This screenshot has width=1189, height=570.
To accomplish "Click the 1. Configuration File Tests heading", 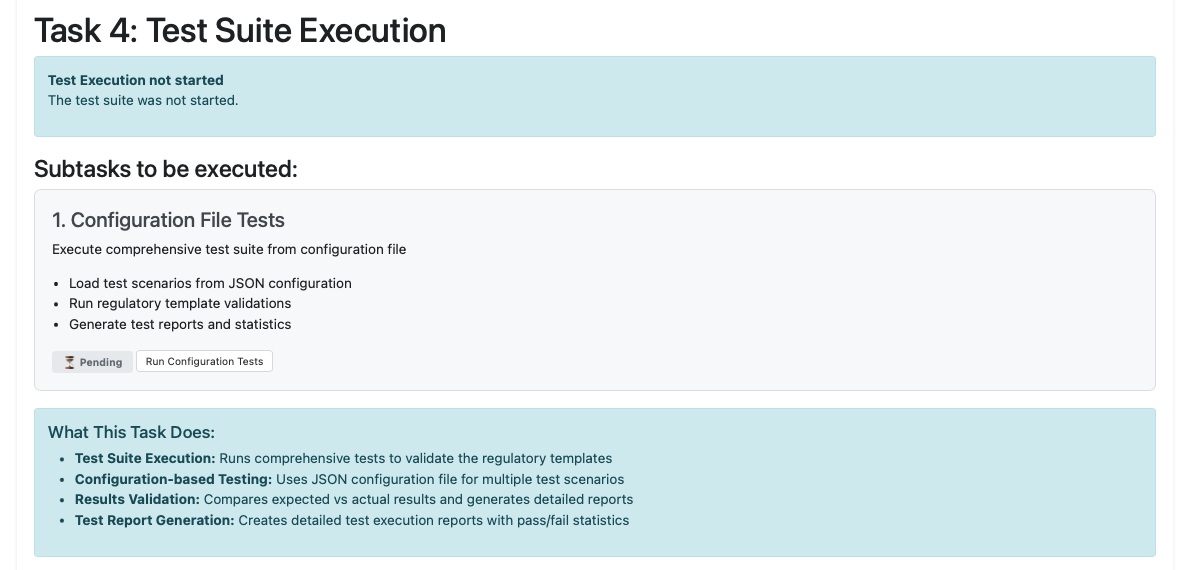I will (x=168, y=220).
